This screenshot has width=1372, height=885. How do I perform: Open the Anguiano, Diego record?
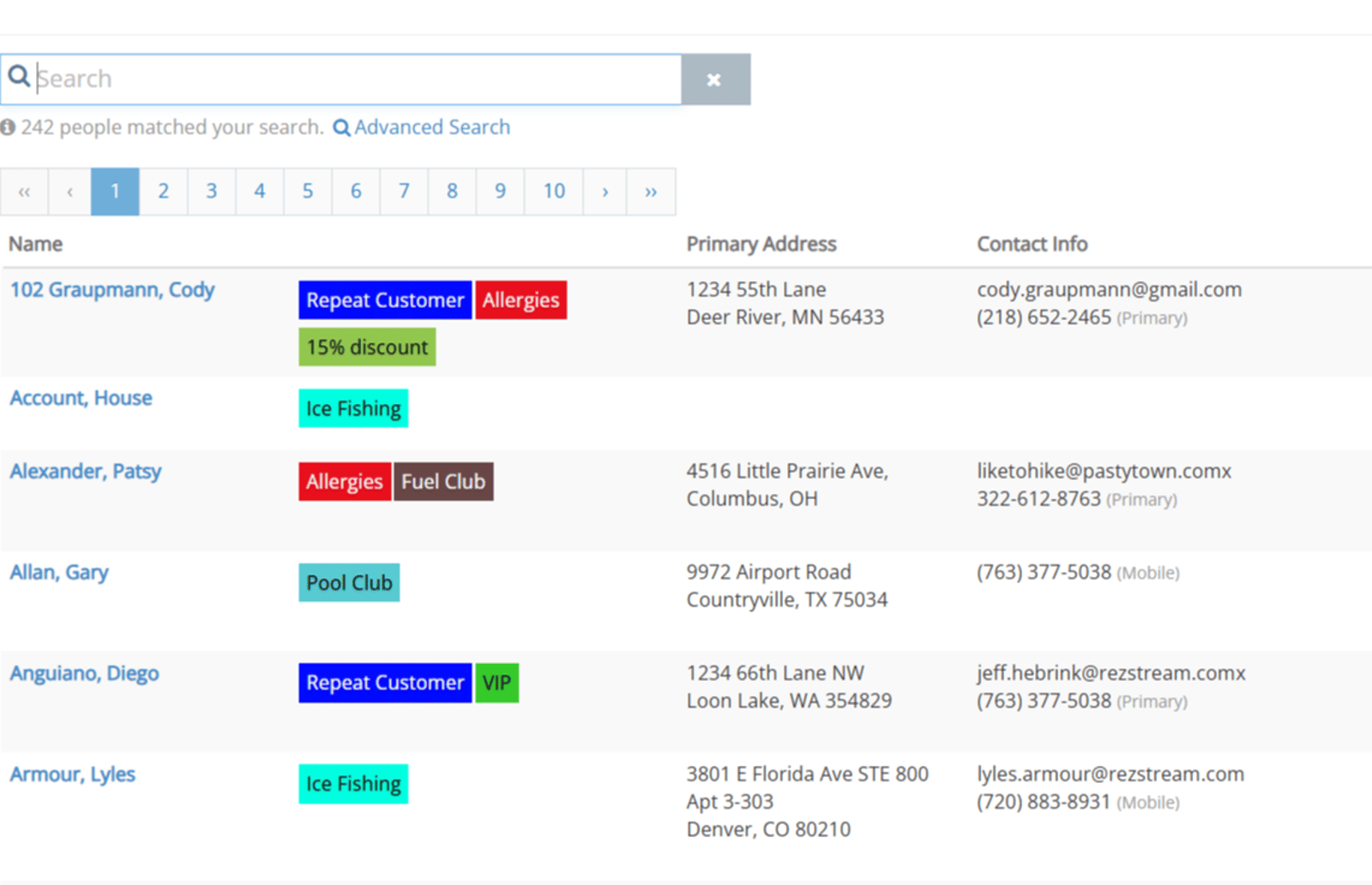84,674
